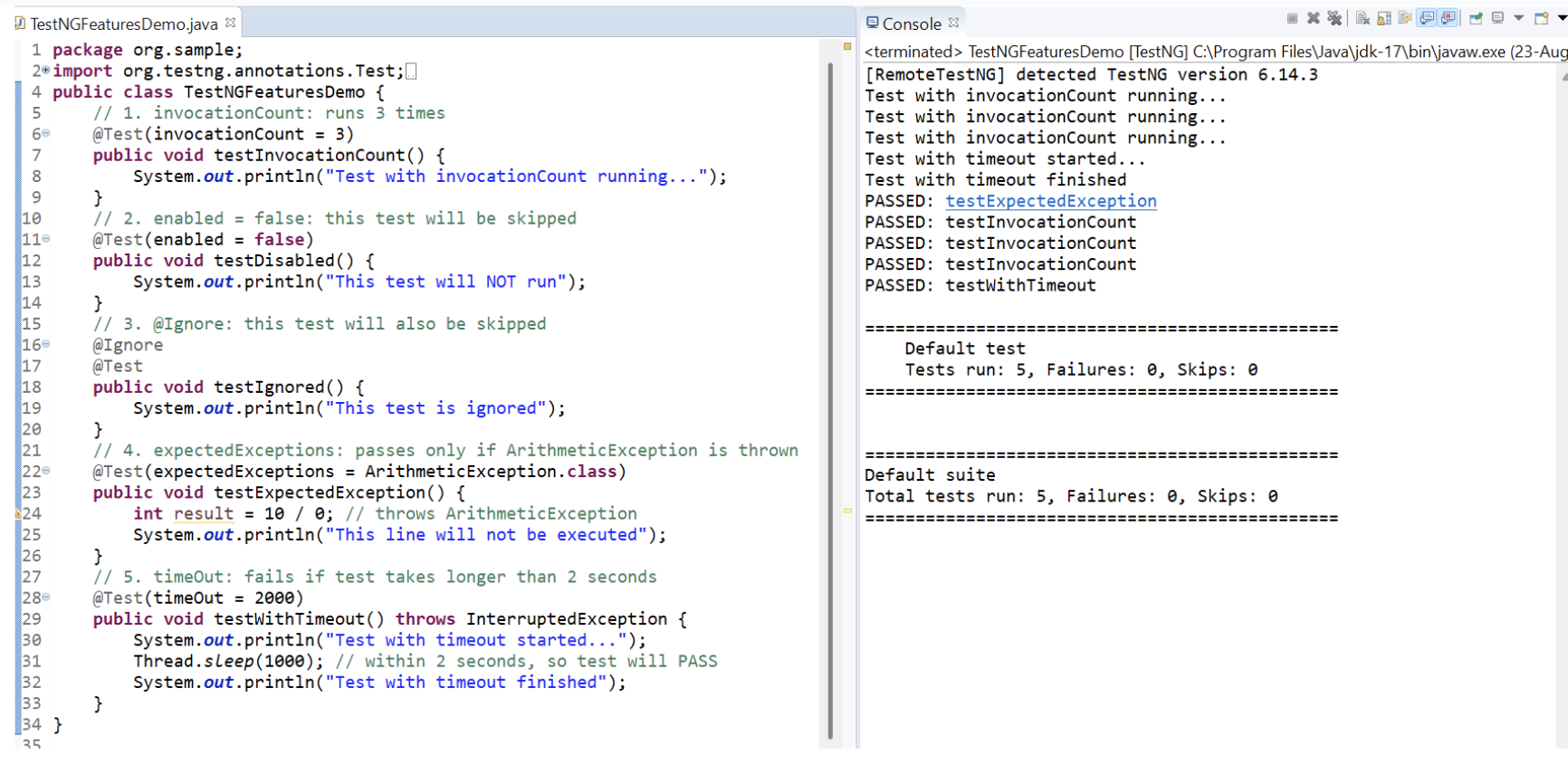Collapse the testInvocationCount method at line 6
1568x784 pixels.
tap(46, 134)
